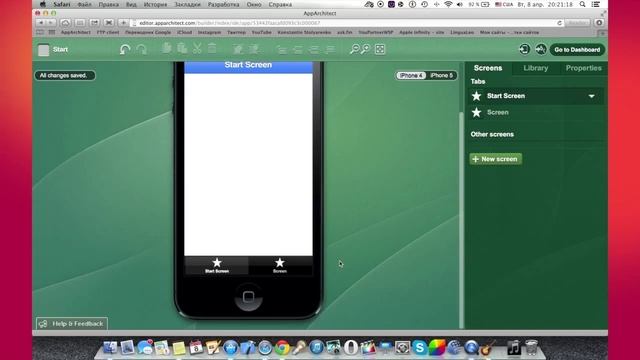The image size is (640, 360).
Task: Open Spotlight search in the menu bar
Action: point(582,4)
